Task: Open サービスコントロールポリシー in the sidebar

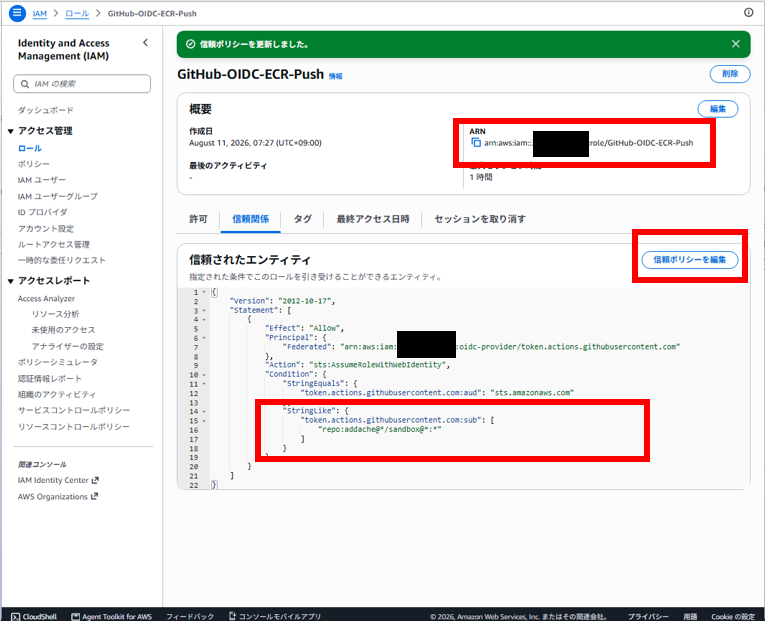Action: click(x=74, y=410)
